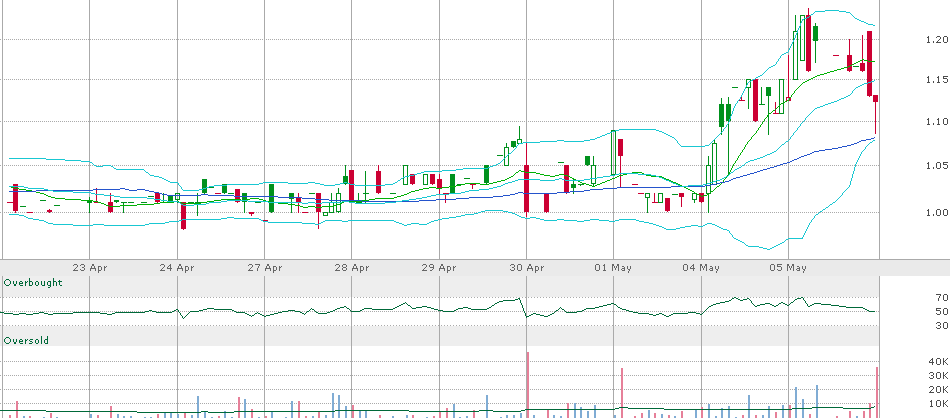Click the 1.00 price axis label
The image size is (950, 418).
pyautogui.click(x=937, y=212)
